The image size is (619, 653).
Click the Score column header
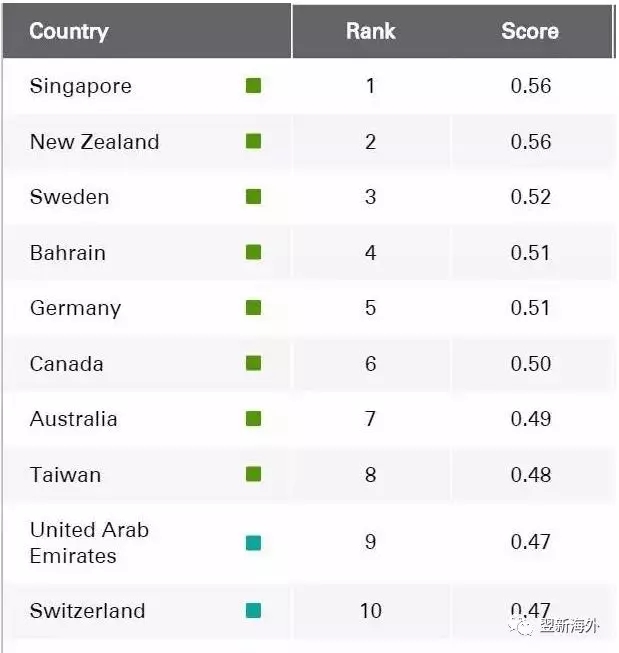coord(530,31)
